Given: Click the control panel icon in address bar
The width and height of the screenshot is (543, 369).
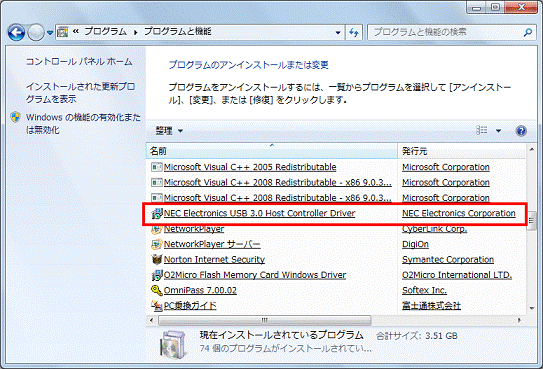Looking at the screenshot, I should [x=62, y=32].
